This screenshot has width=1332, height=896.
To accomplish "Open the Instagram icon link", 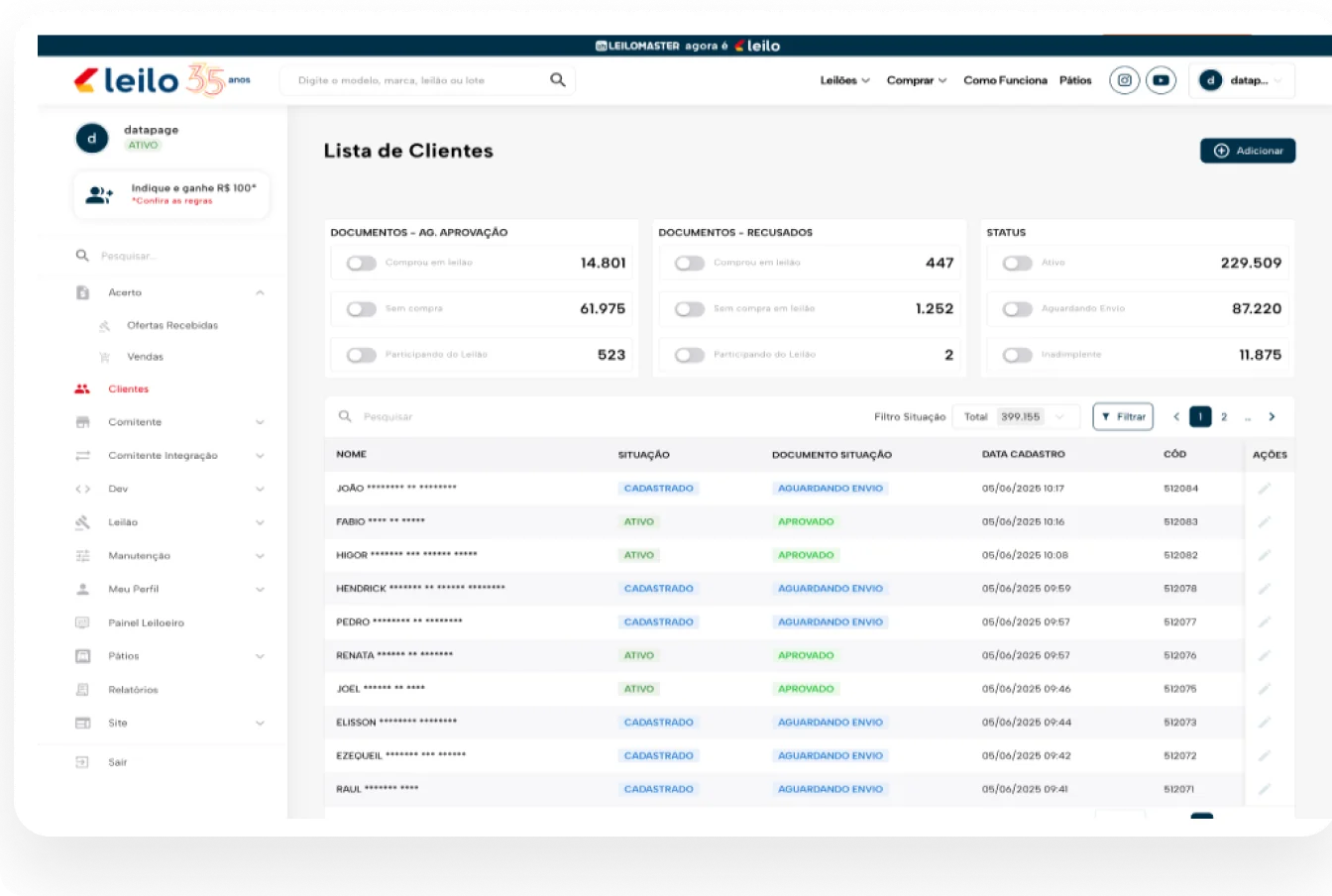I will tap(1124, 80).
